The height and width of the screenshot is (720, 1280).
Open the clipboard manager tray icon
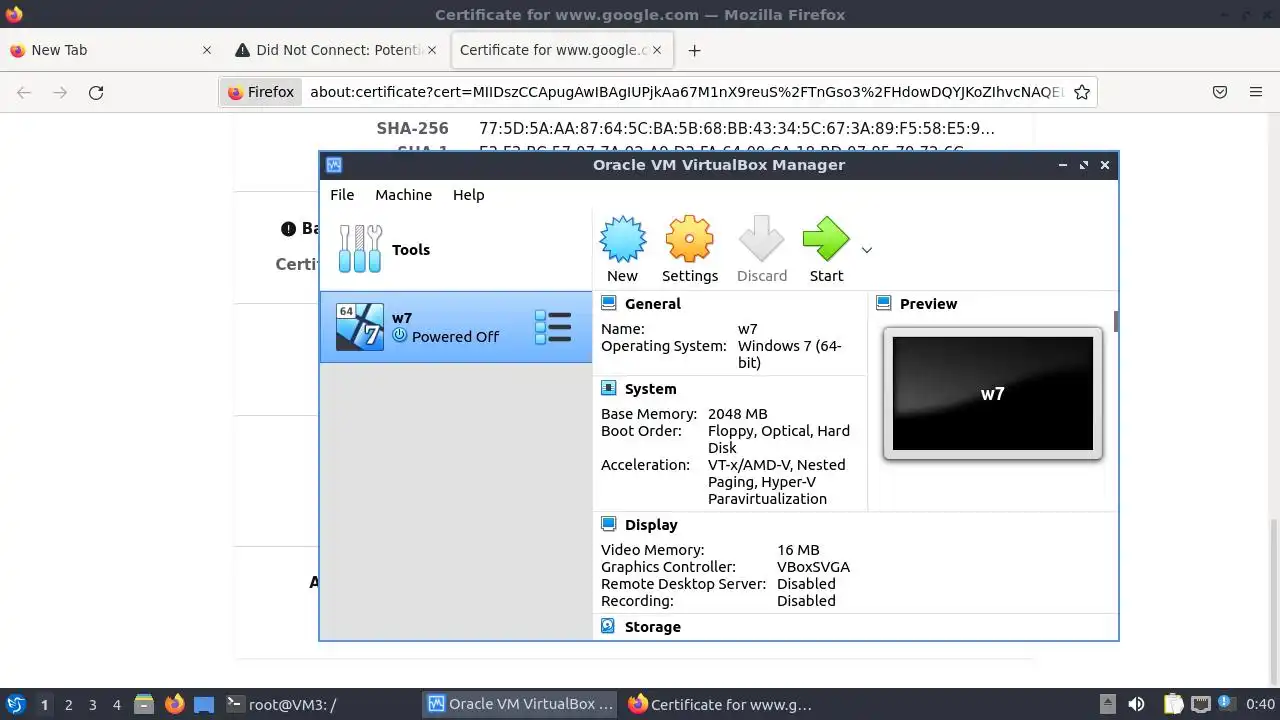(x=1172, y=704)
